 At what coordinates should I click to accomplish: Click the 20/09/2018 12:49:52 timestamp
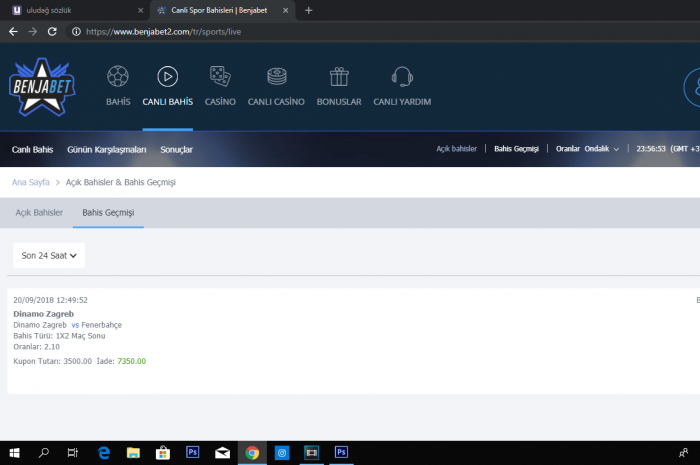[50, 300]
